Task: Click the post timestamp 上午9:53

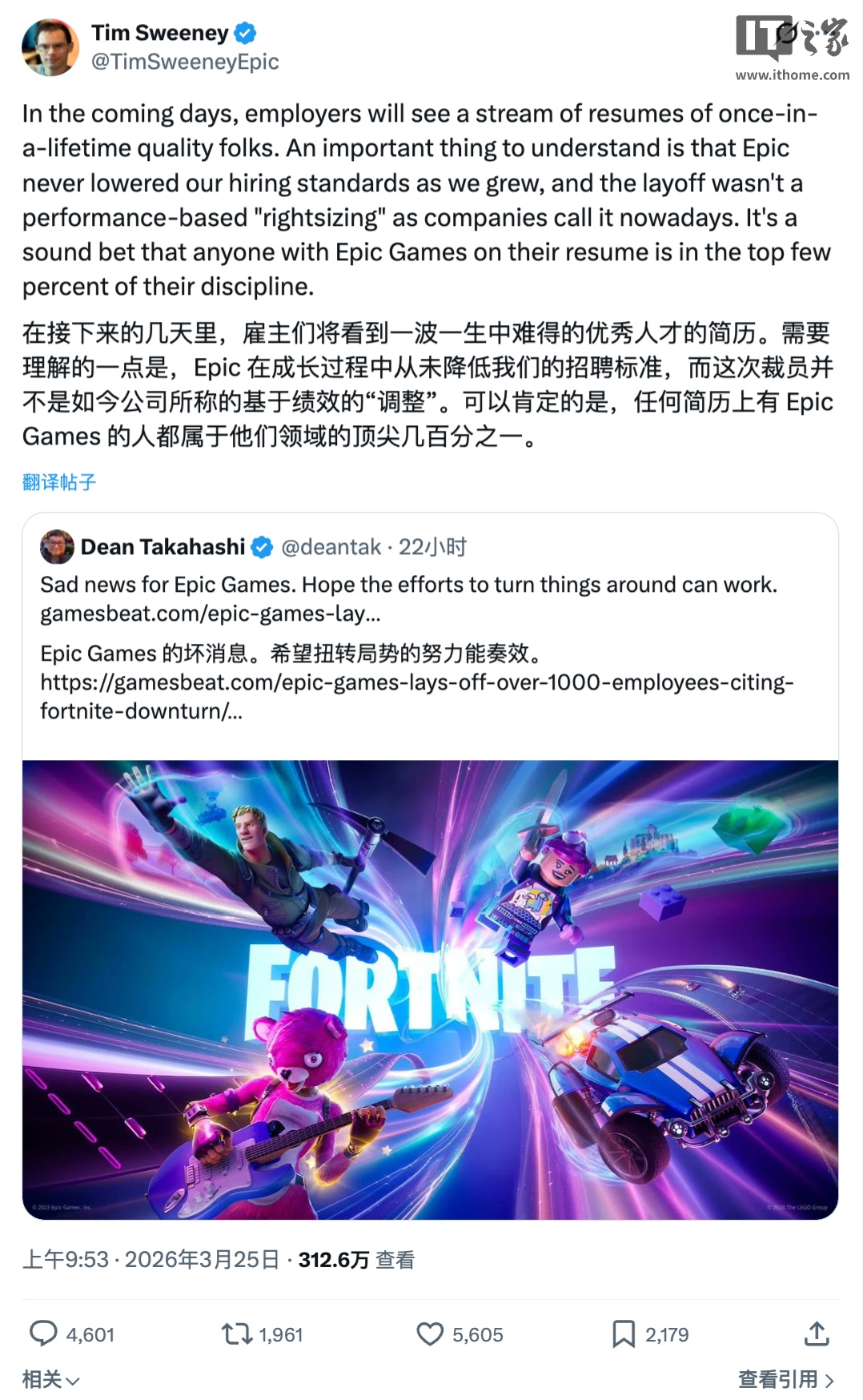Action: click(65, 1260)
